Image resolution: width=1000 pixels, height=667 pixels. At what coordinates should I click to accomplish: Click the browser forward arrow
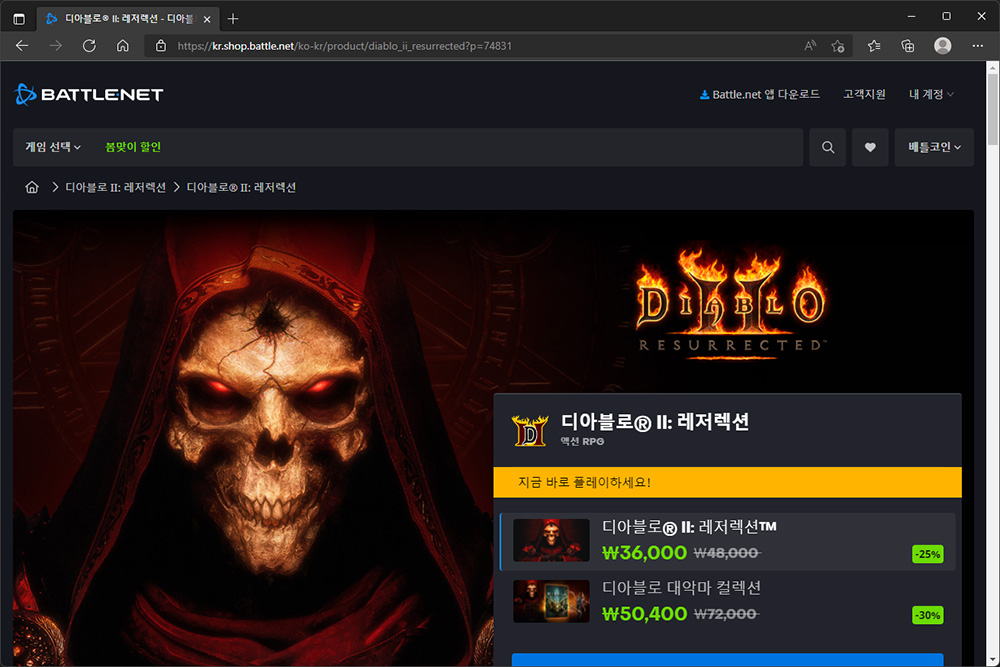[x=56, y=46]
